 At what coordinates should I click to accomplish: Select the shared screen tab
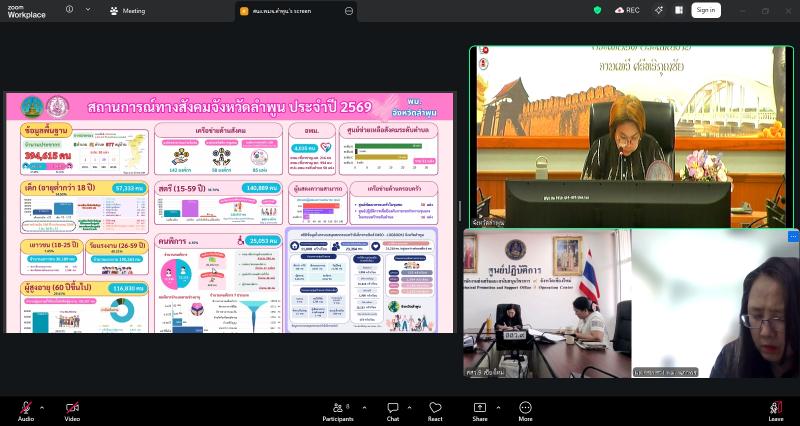point(296,11)
